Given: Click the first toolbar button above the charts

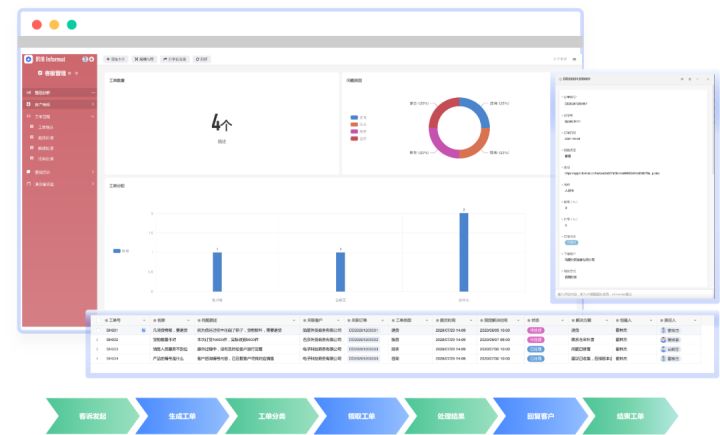Looking at the screenshot, I should [x=115, y=59].
